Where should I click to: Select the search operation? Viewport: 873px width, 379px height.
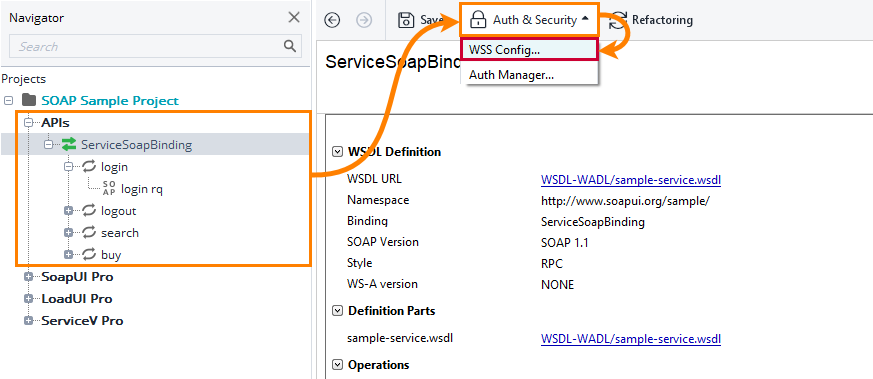(x=120, y=233)
